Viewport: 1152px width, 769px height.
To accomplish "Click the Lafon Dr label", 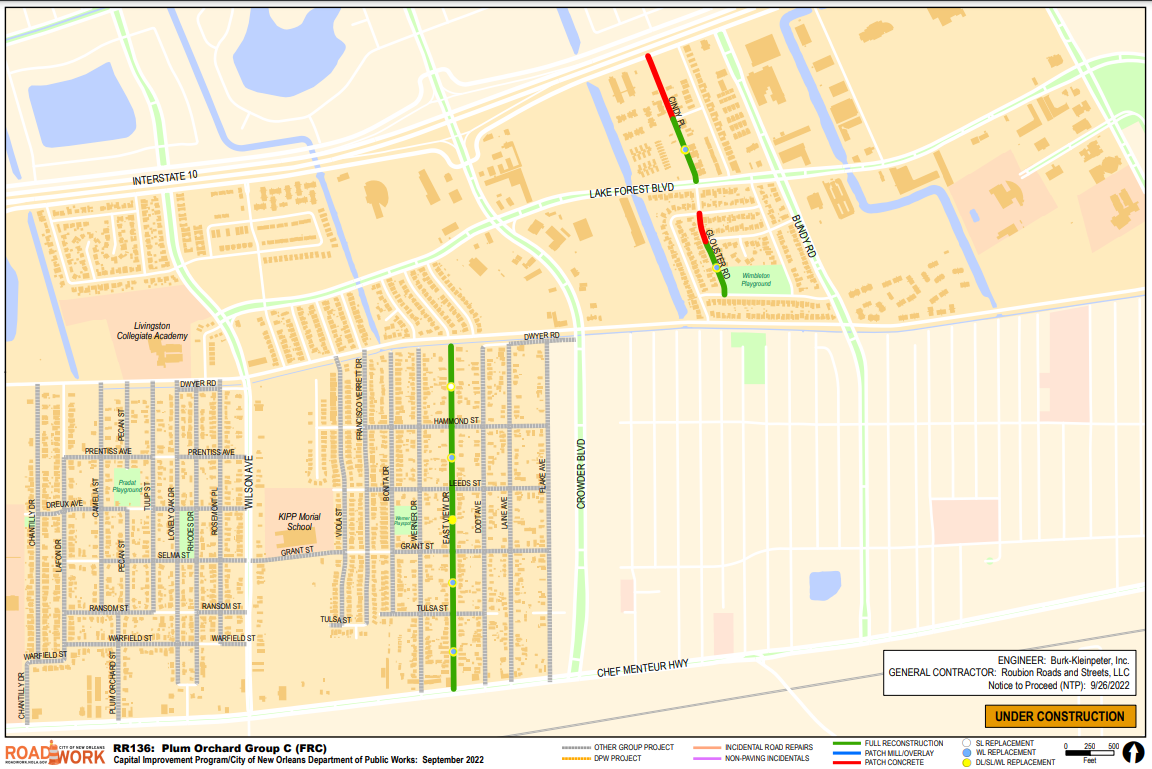I will (x=58, y=555).
